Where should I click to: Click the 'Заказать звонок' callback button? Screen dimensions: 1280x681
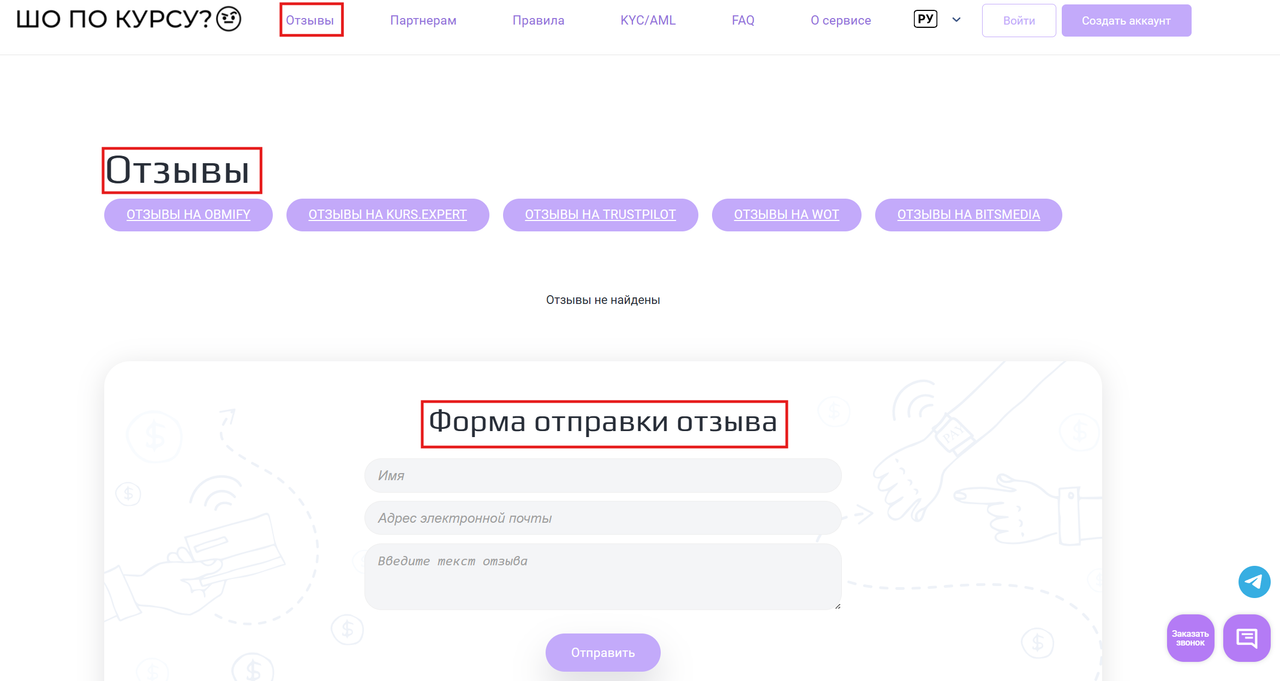tap(1190, 638)
